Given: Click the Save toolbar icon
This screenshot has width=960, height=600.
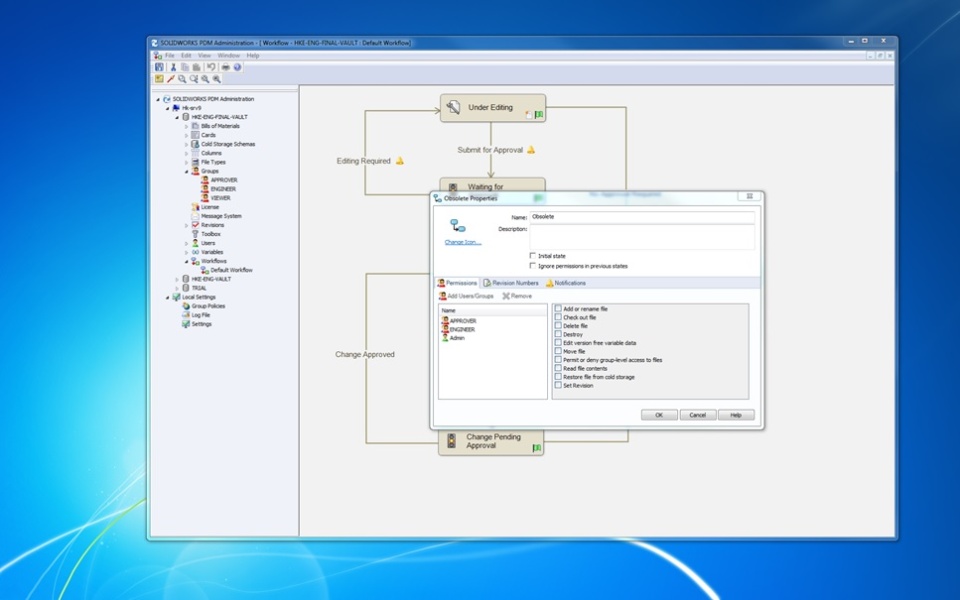Looking at the screenshot, I should [159, 67].
